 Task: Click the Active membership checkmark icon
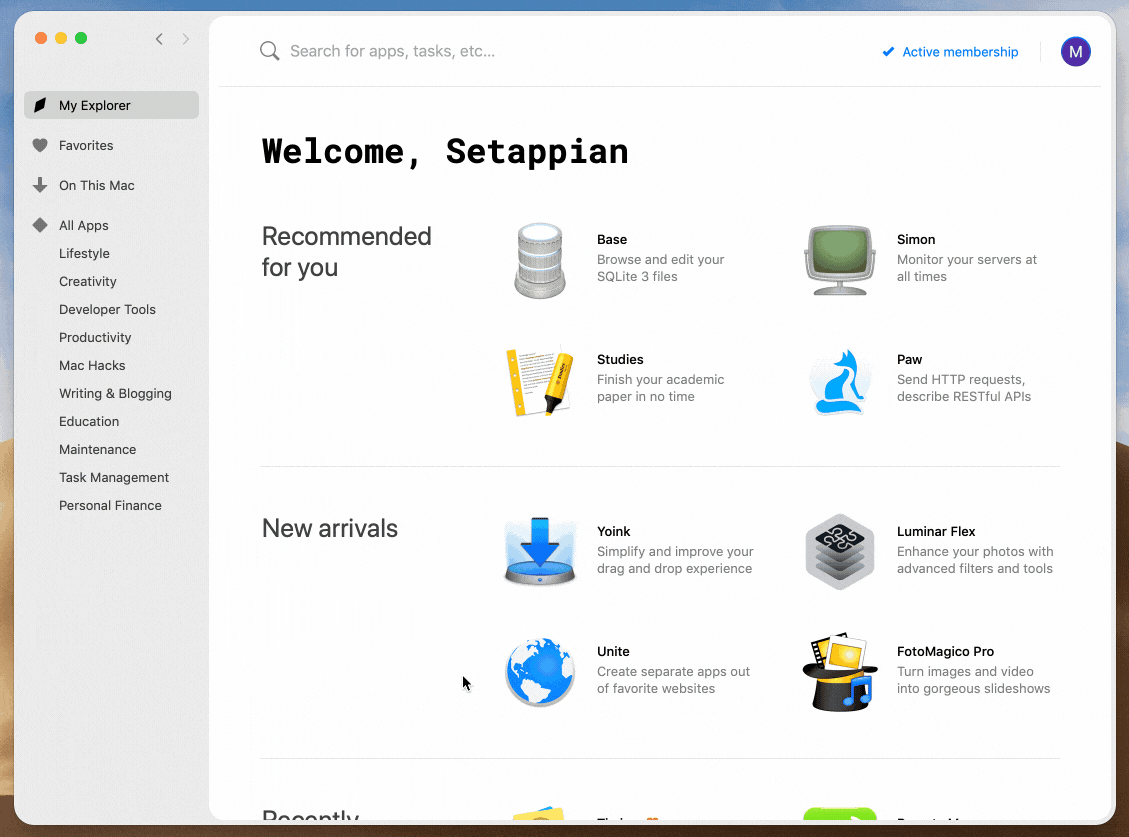coord(889,52)
